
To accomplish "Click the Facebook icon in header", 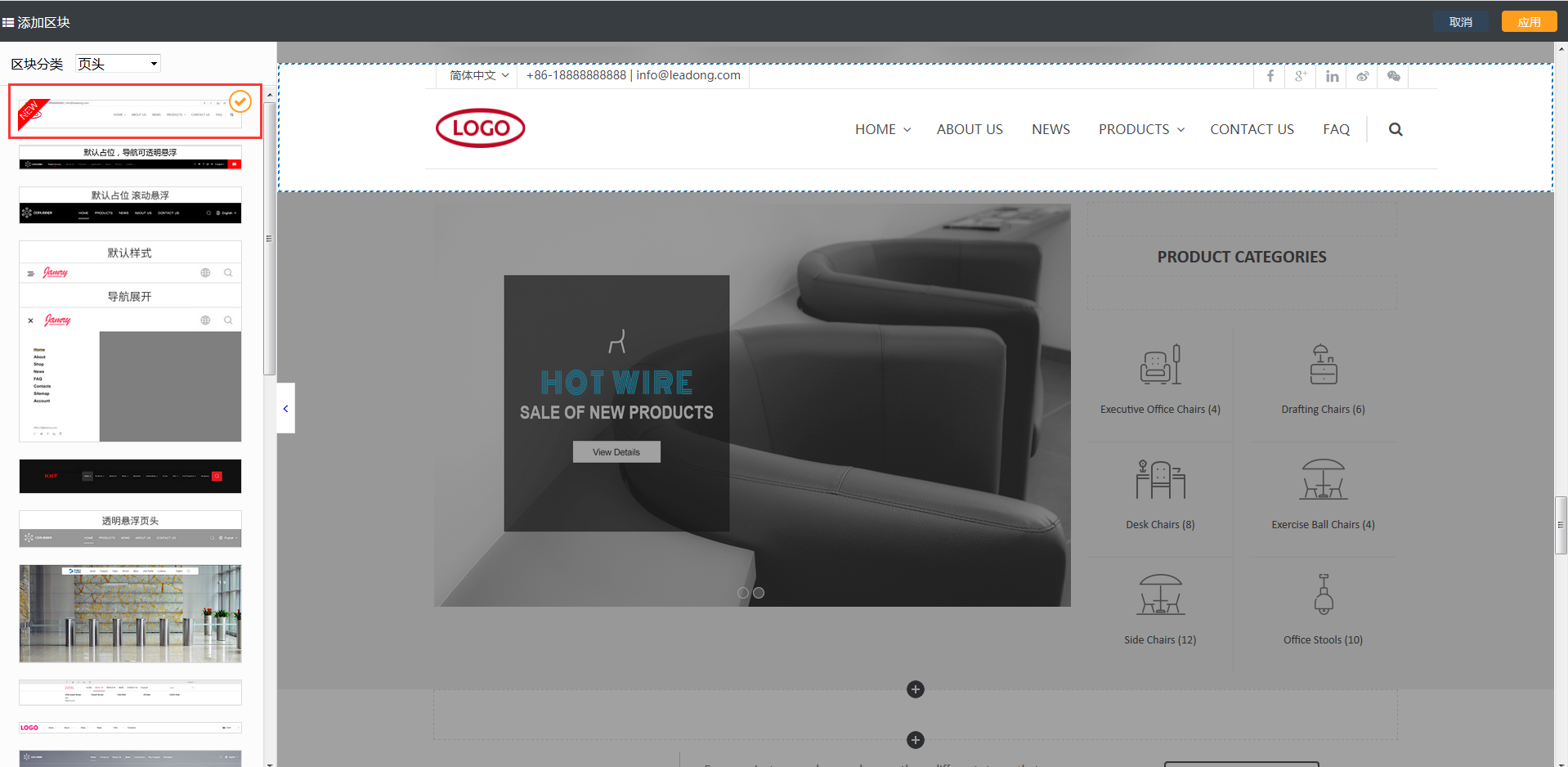I will click(x=1270, y=76).
